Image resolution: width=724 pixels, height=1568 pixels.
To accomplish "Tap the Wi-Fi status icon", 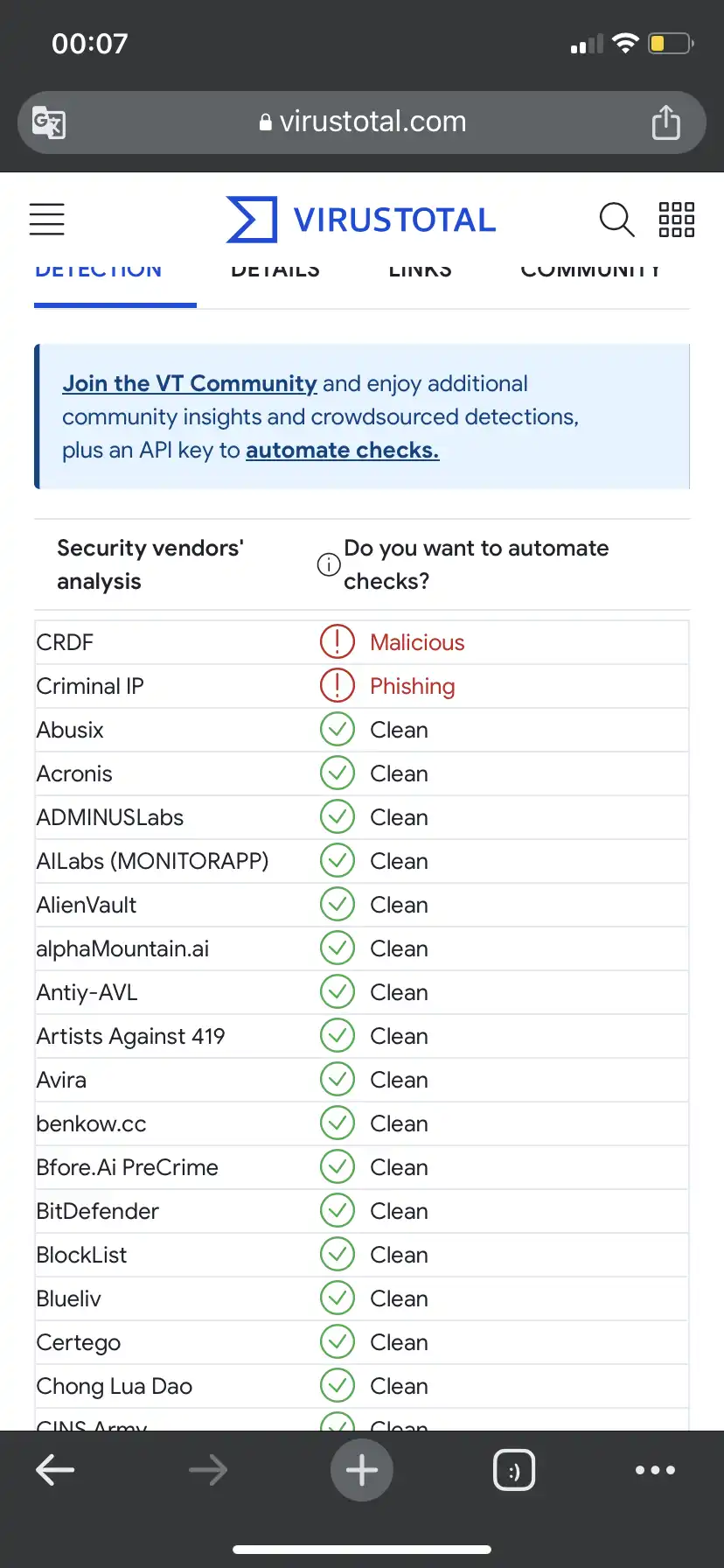I will coord(626,43).
